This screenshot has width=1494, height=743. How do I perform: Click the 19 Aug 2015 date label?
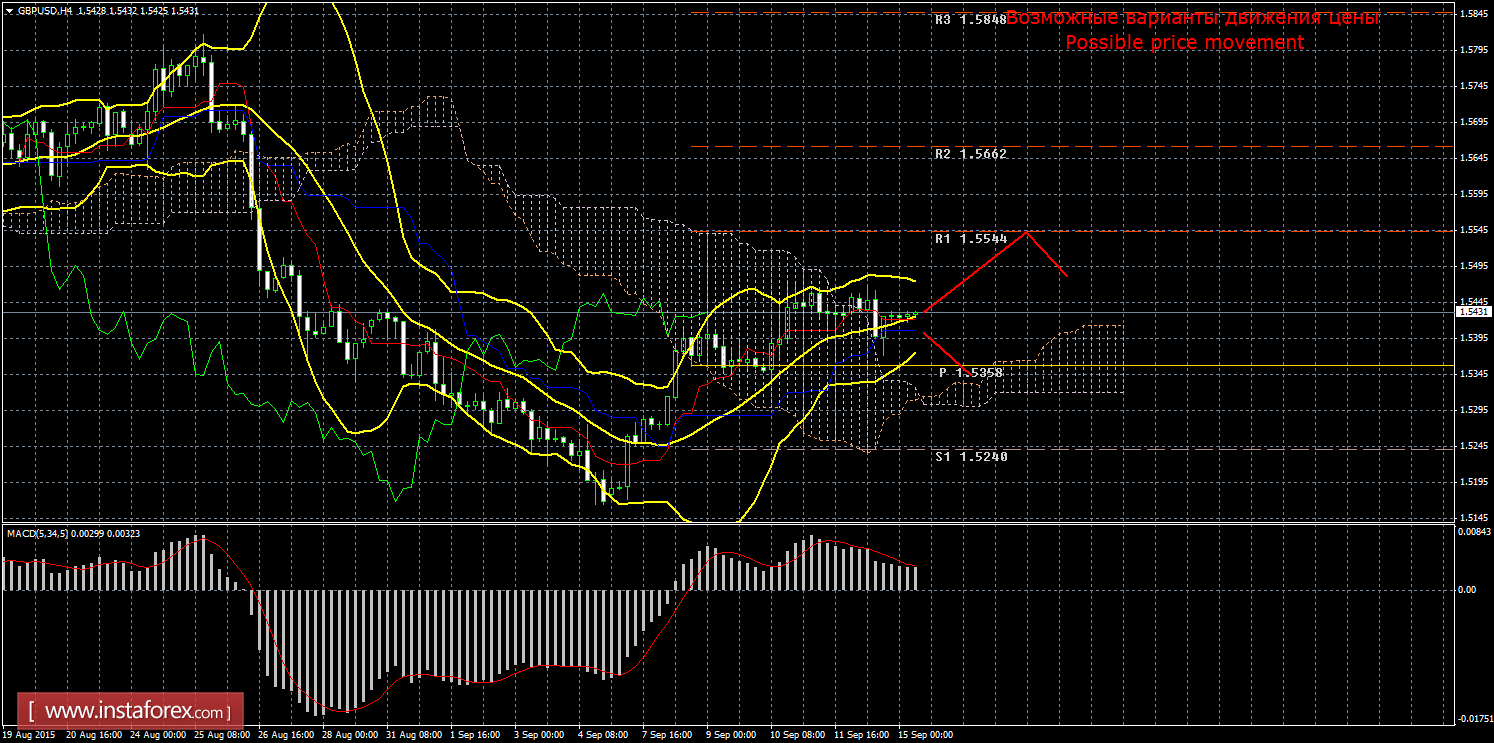point(27,735)
